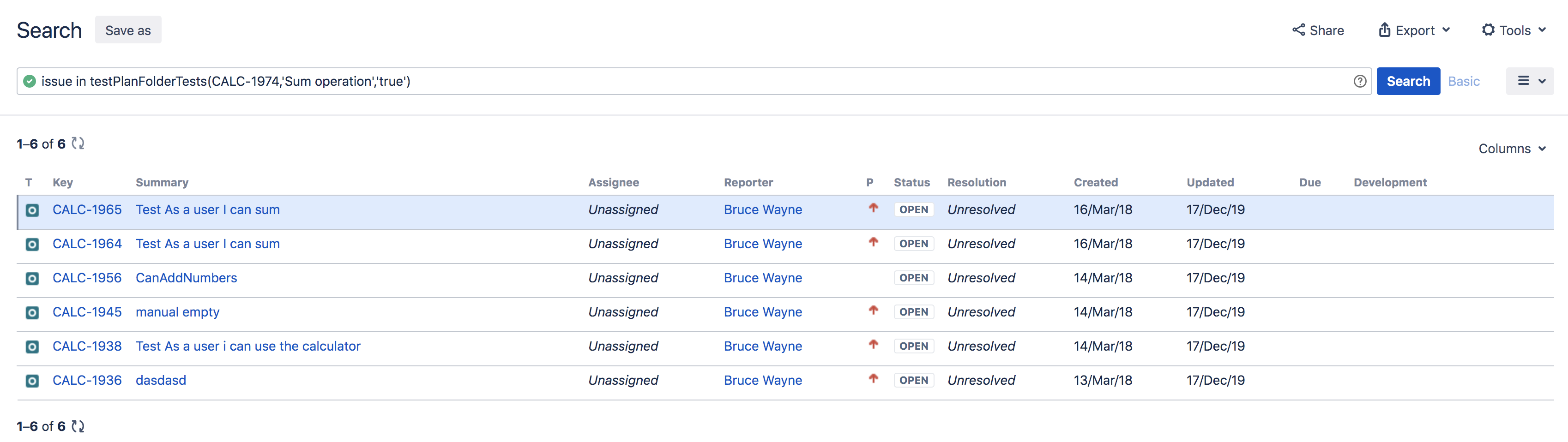1568x442 pixels.
Task: Click issue type icon for CALC-1945
Action: tap(32, 312)
